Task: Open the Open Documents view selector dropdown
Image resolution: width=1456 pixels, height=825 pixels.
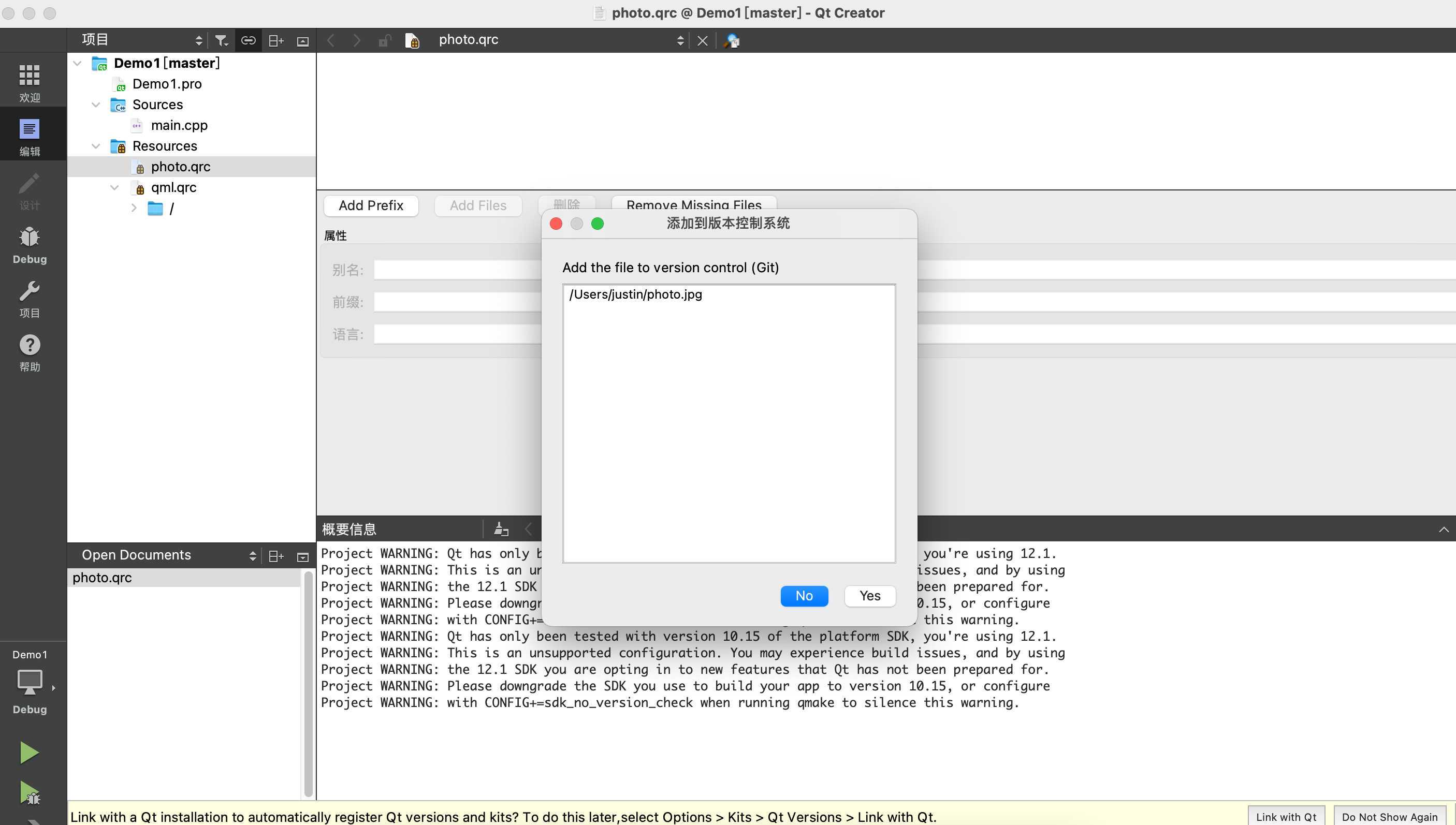Action: pyautogui.click(x=169, y=555)
